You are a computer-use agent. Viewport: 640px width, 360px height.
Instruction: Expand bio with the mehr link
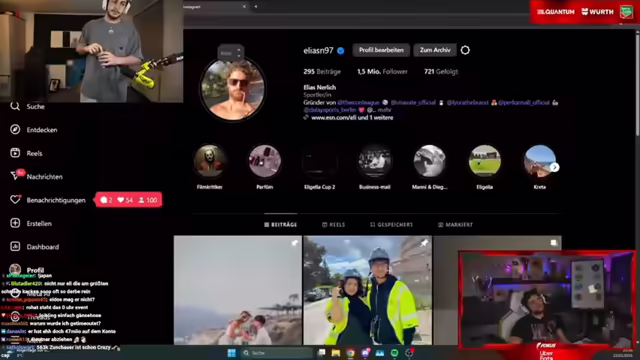pos(384,110)
